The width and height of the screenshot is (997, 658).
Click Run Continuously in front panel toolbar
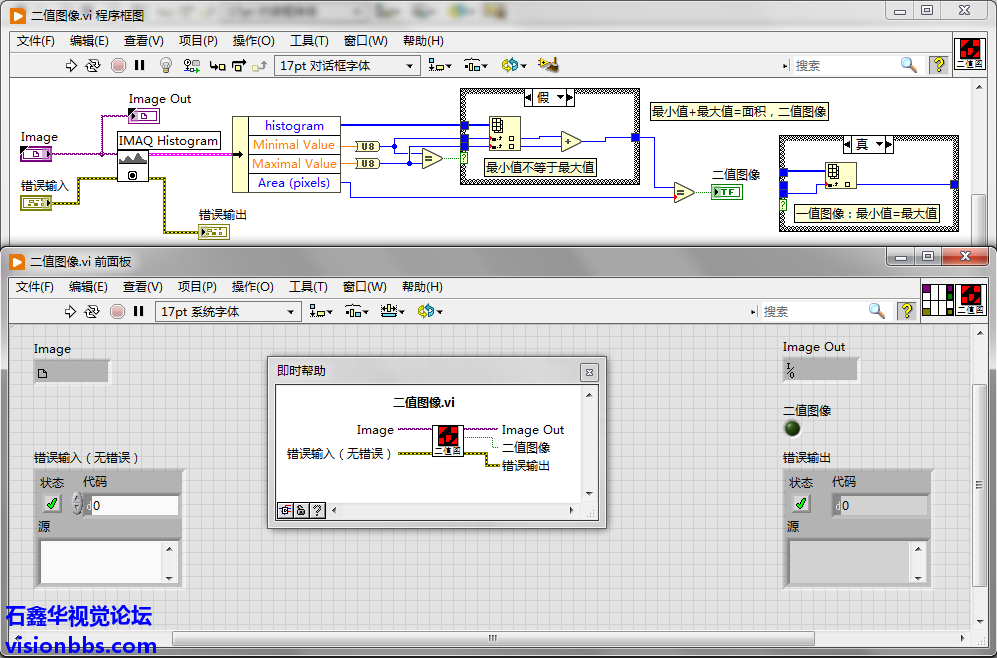click(92, 312)
